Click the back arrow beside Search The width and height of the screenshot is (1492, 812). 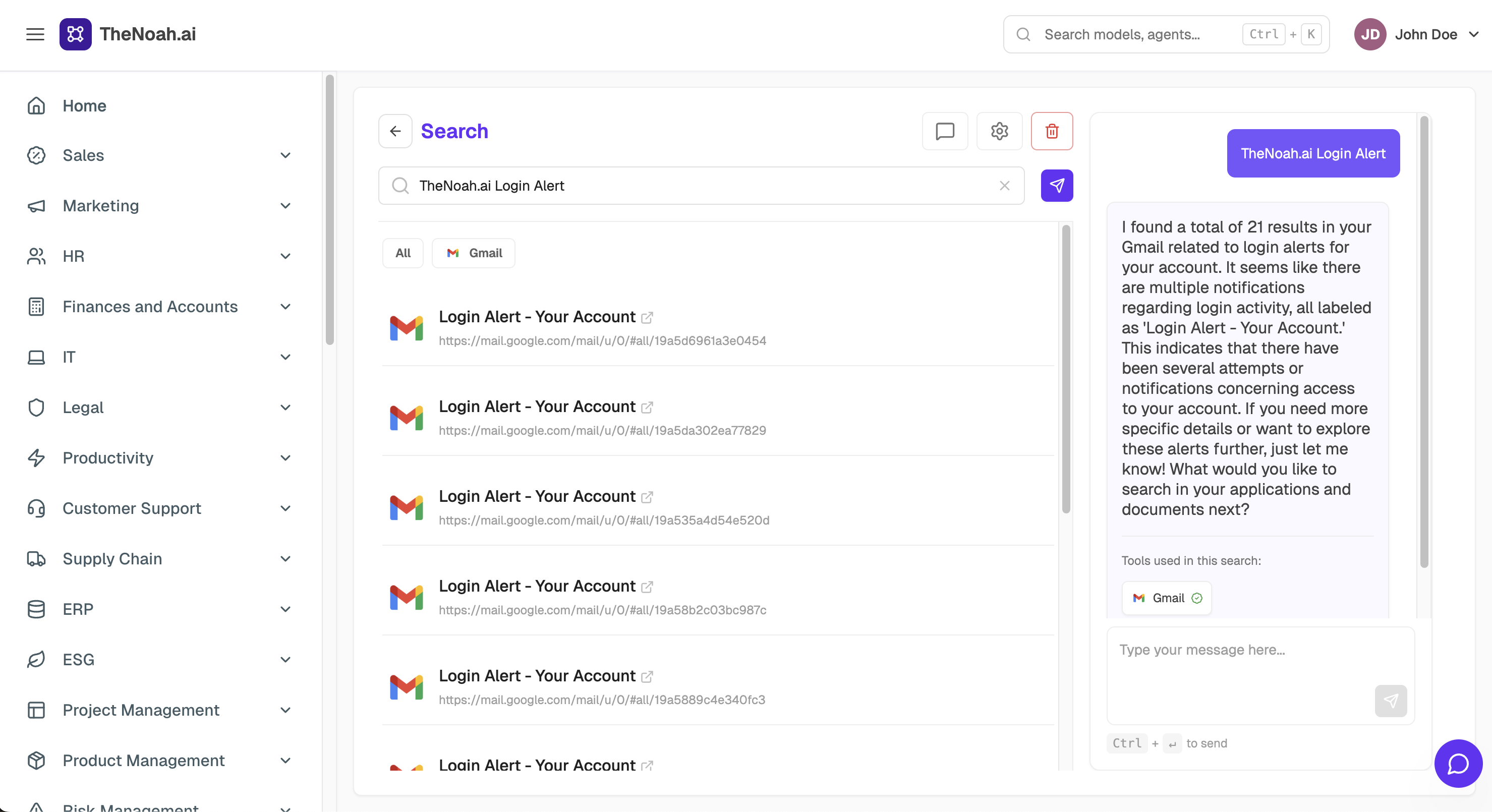(395, 131)
